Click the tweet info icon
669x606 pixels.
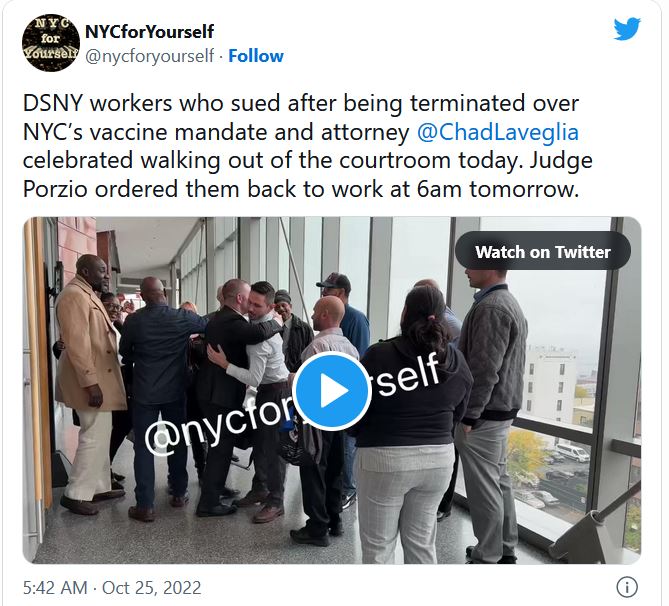627,587
